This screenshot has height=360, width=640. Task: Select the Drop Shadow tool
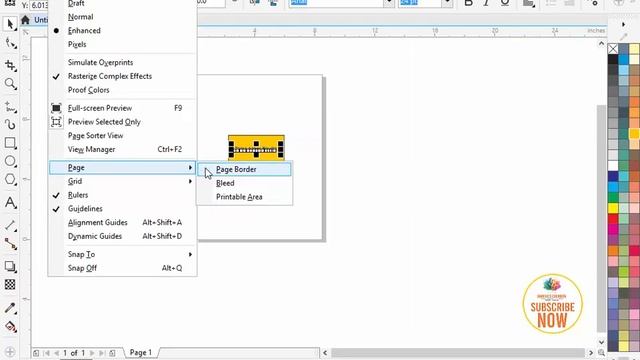coord(10,267)
